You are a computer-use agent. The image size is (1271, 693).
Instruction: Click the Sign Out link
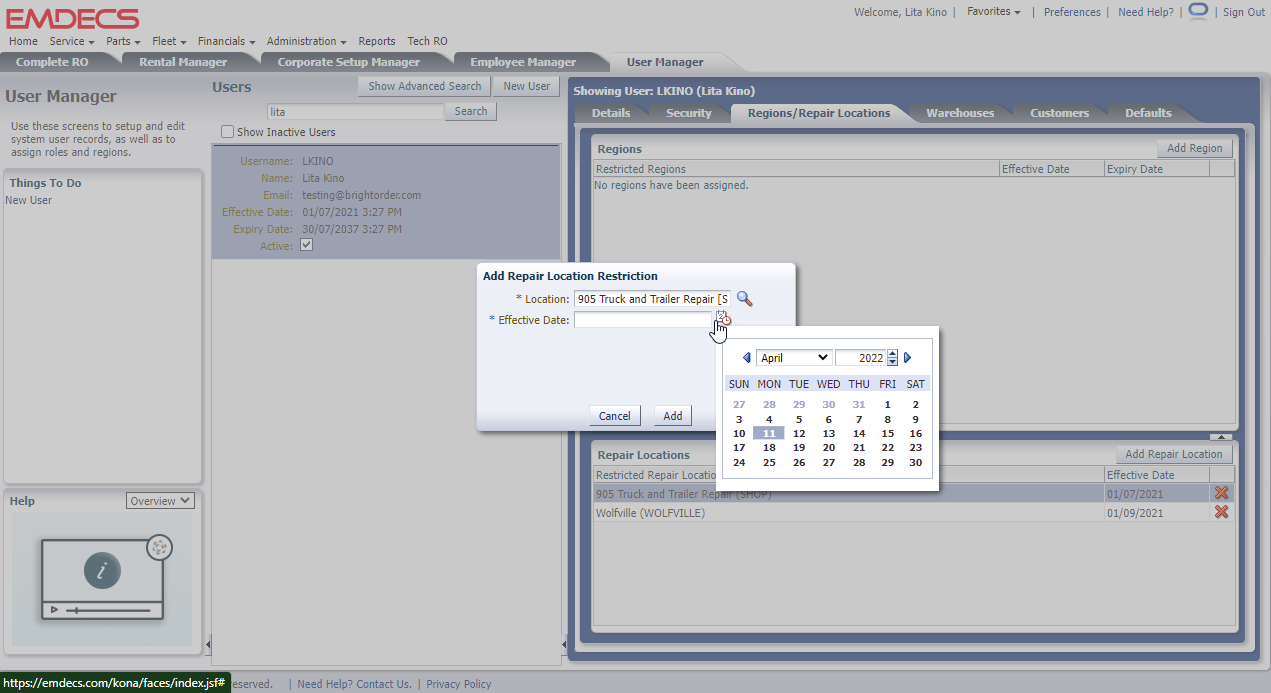[1244, 12]
